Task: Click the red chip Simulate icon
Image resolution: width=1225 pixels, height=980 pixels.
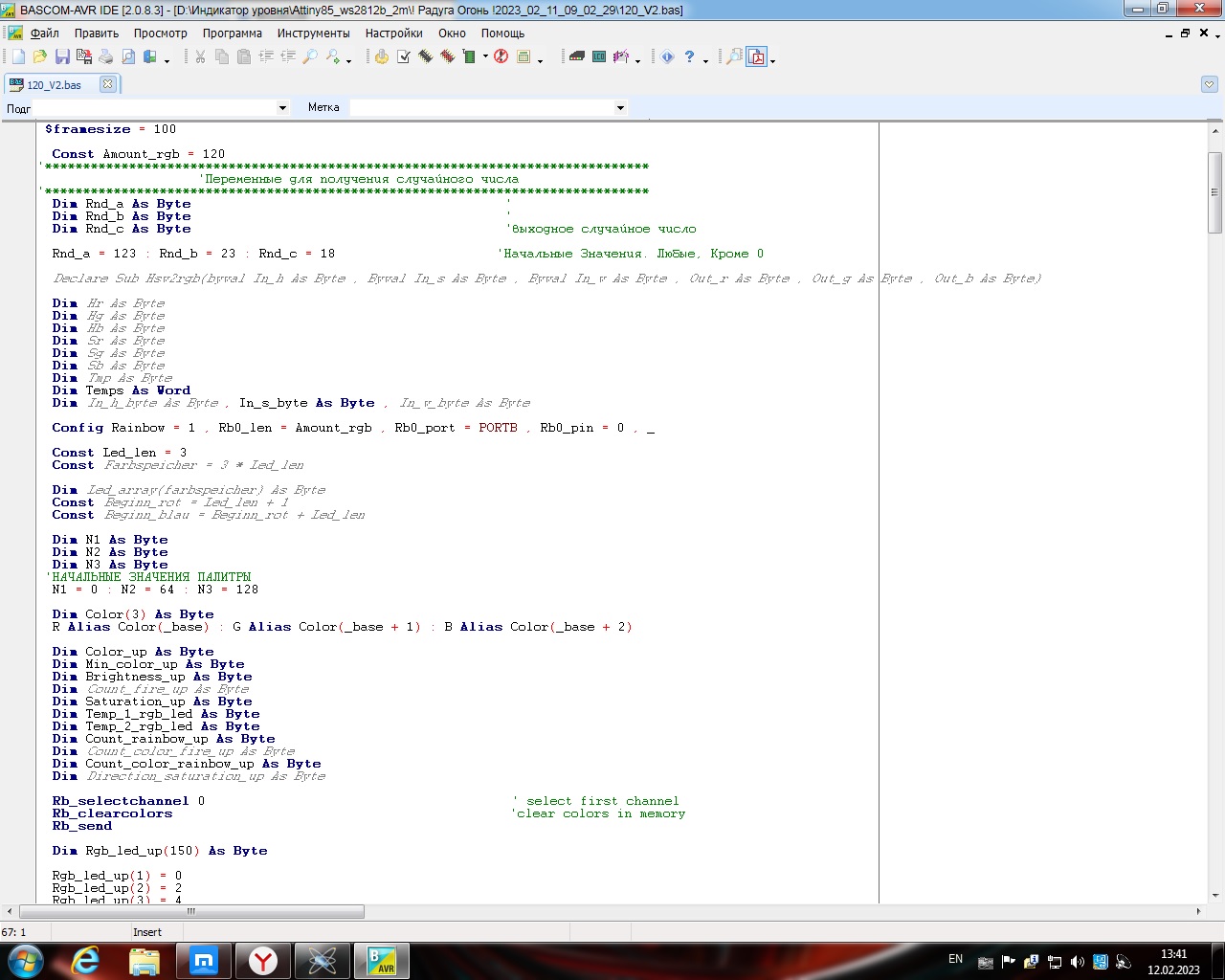Action: (x=447, y=57)
